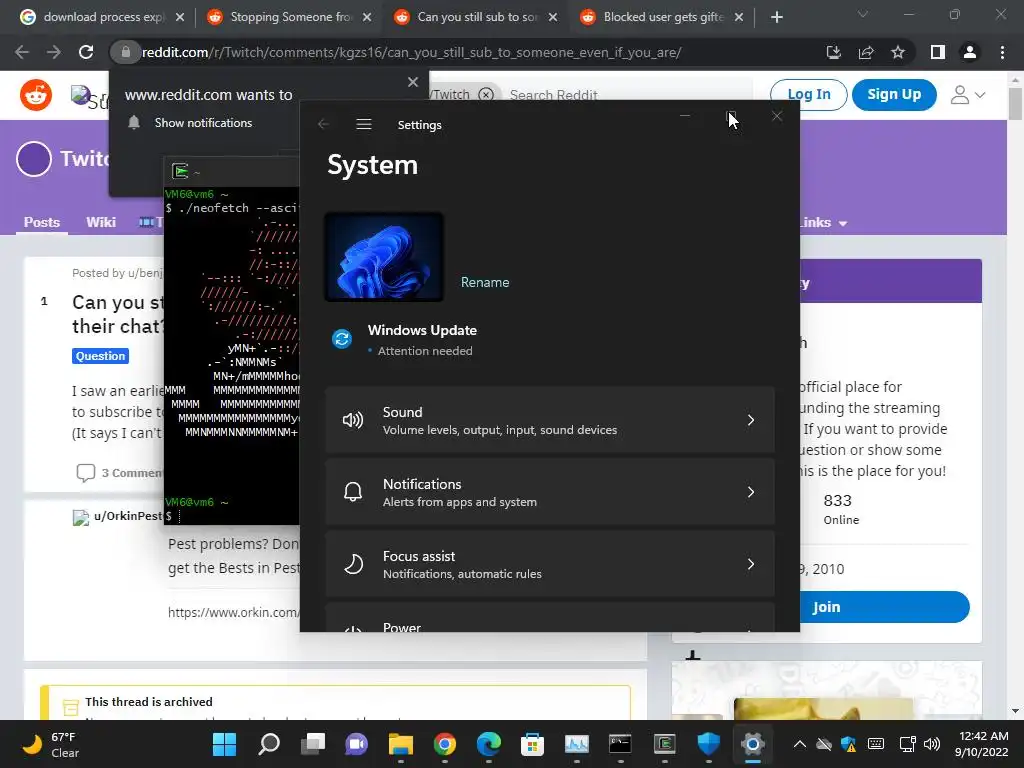Image resolution: width=1024 pixels, height=768 pixels.
Task: Open Microsoft Store from taskbar
Action: point(532,744)
